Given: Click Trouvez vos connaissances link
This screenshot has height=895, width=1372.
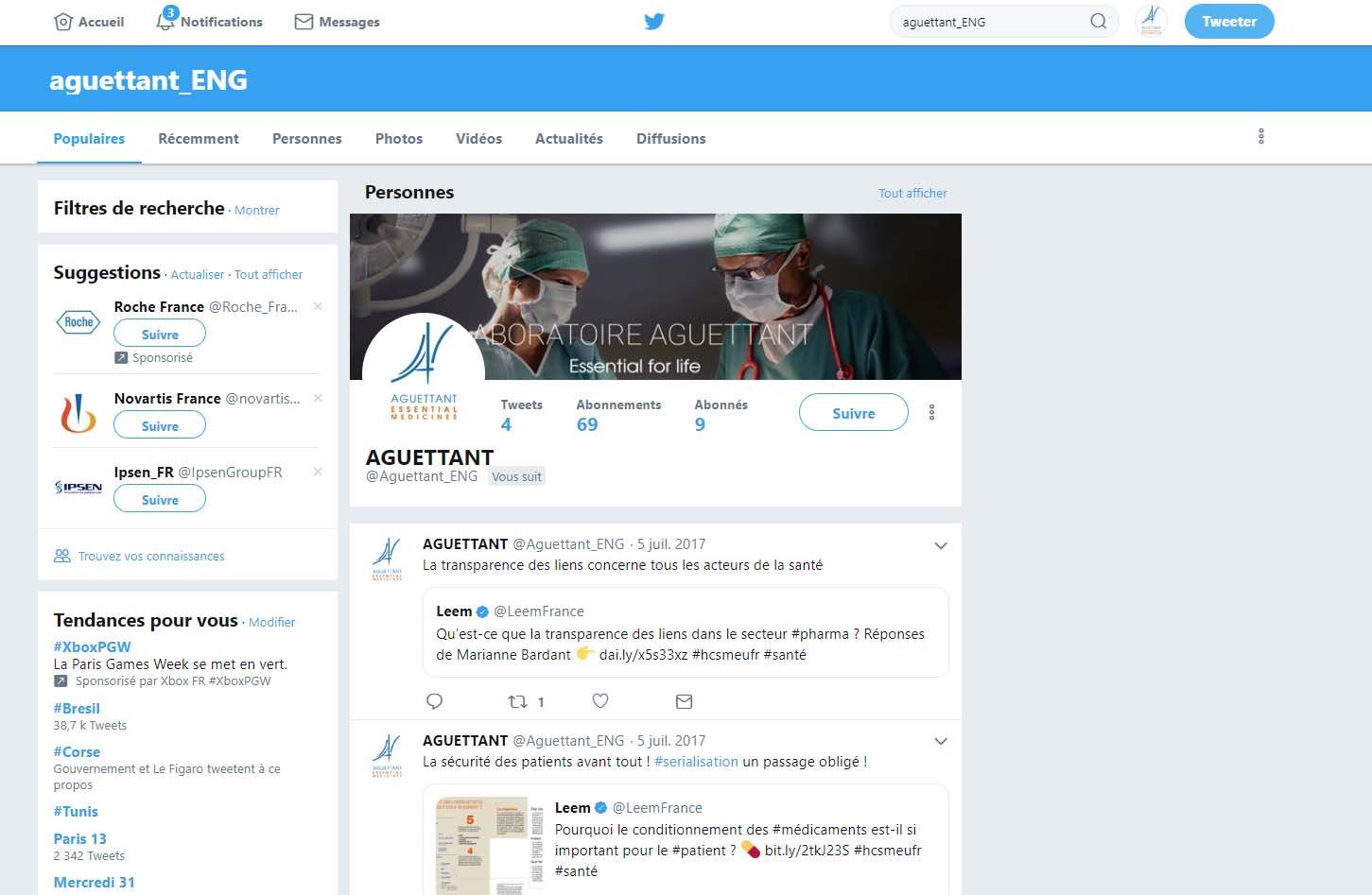Looking at the screenshot, I should coord(151,557).
